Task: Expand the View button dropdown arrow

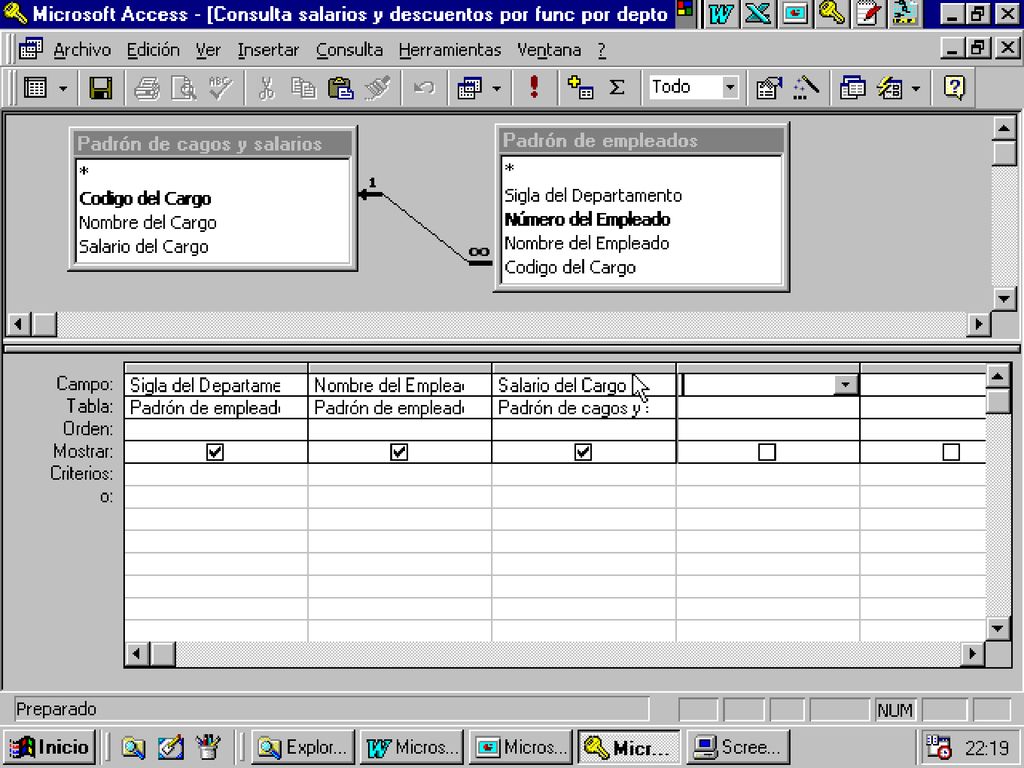Action: click(63, 88)
